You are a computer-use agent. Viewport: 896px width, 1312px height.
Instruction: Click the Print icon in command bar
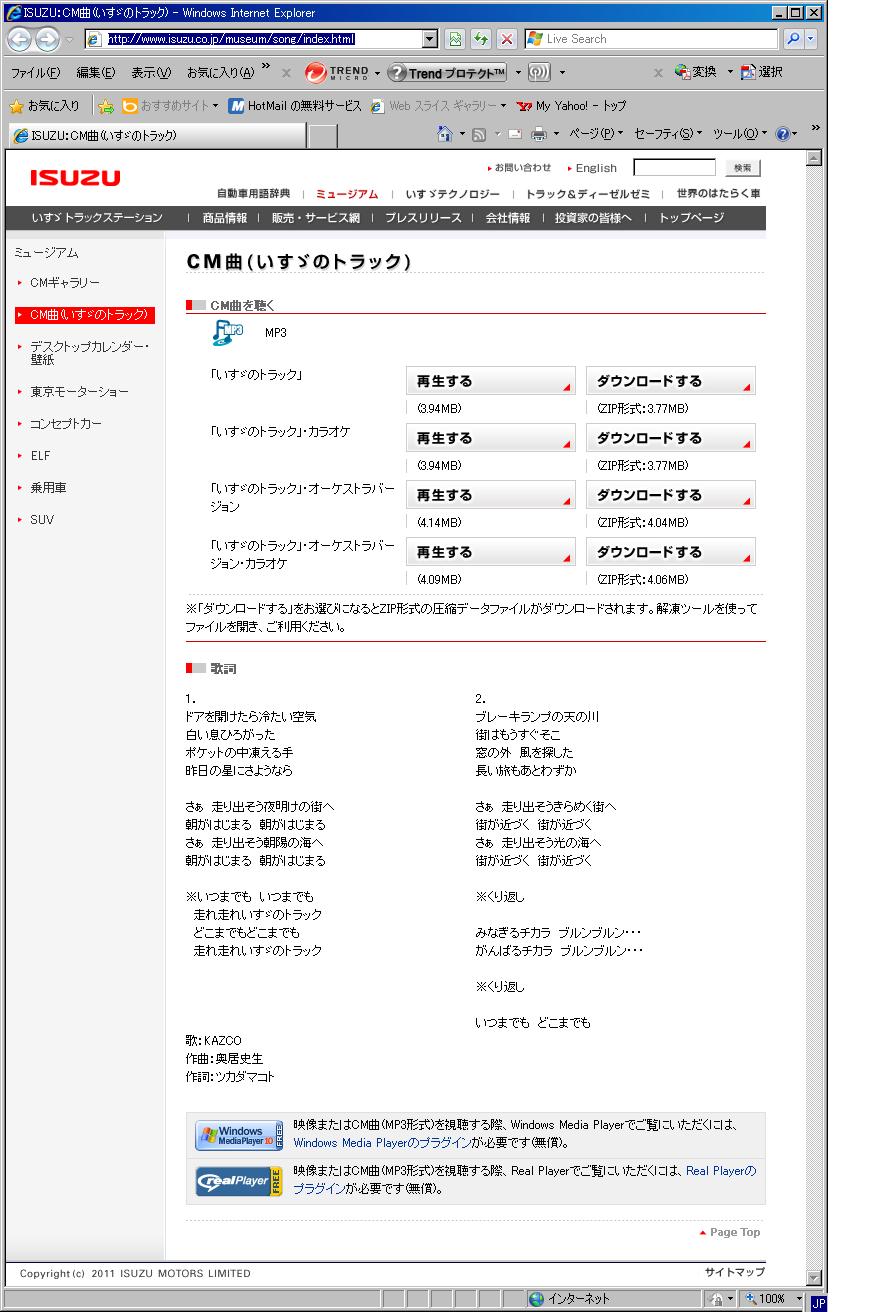click(x=538, y=134)
